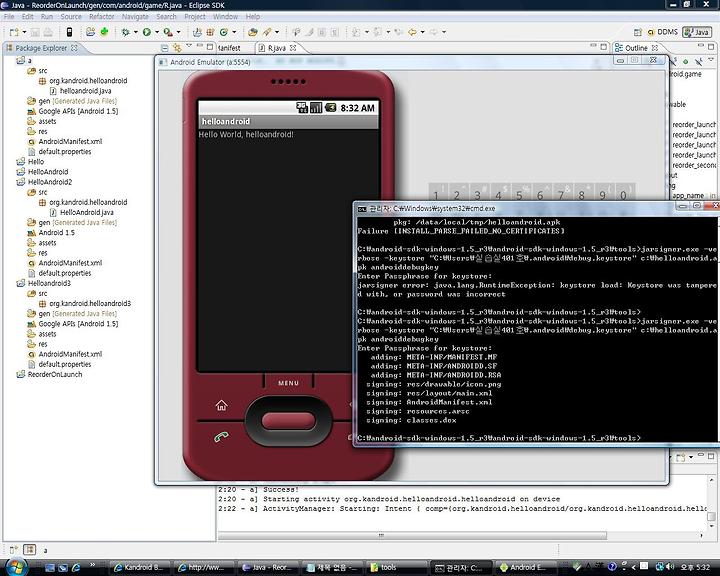Open the Navigate menu
The height and width of the screenshot is (576, 720).
135,17
